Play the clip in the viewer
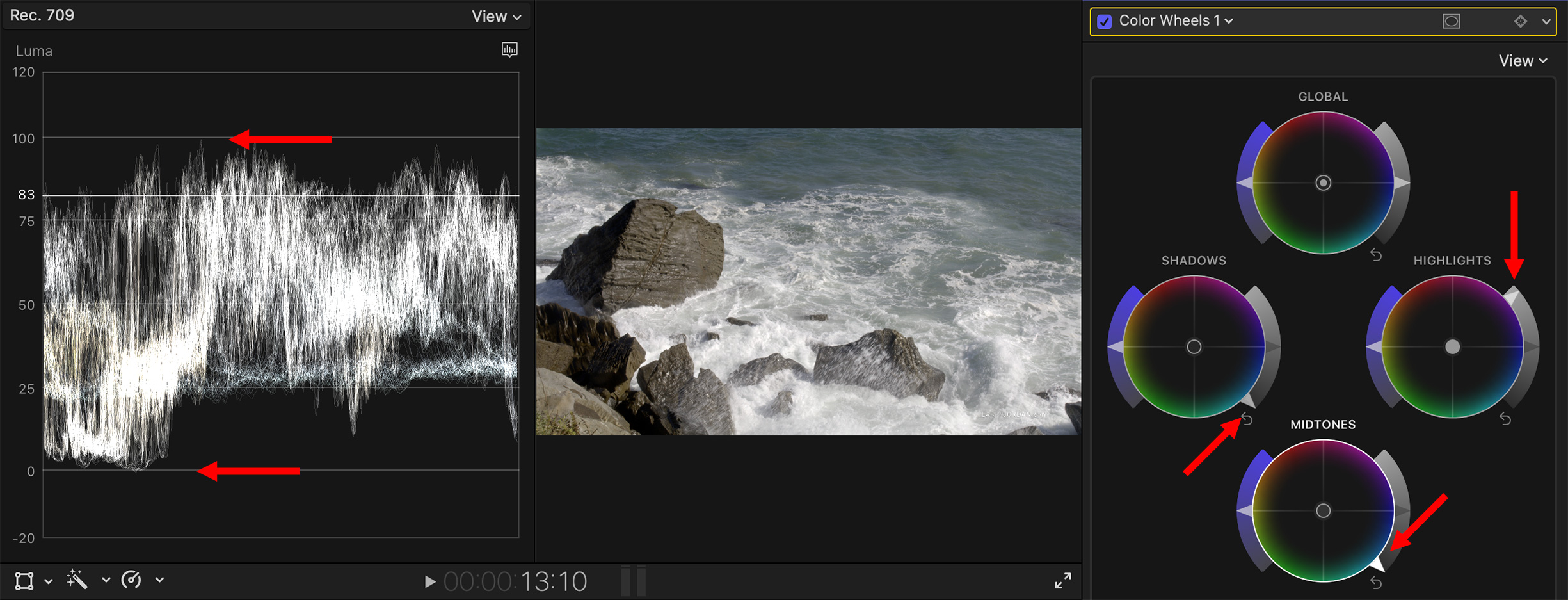Screen dimensions: 1568x600 [430, 581]
